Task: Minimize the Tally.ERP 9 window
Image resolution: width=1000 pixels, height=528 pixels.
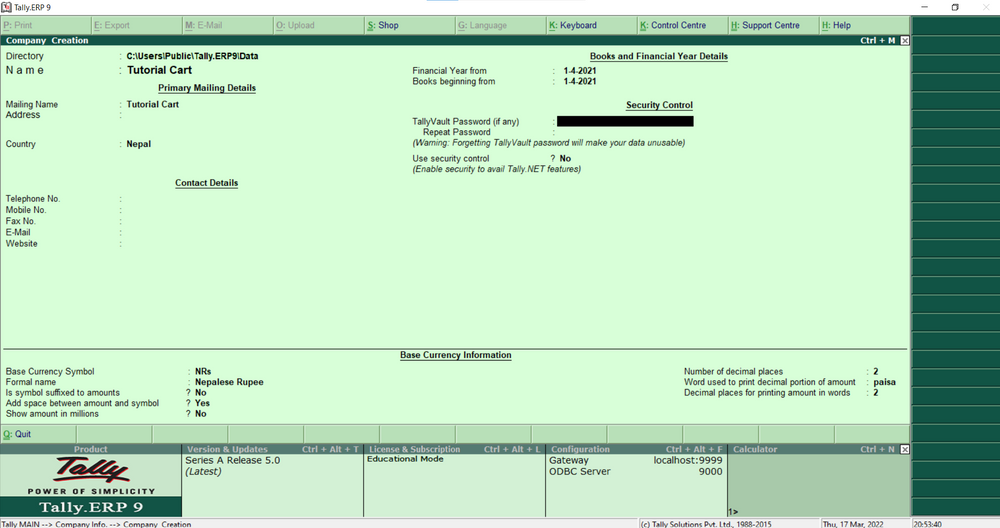Action: click(925, 7)
